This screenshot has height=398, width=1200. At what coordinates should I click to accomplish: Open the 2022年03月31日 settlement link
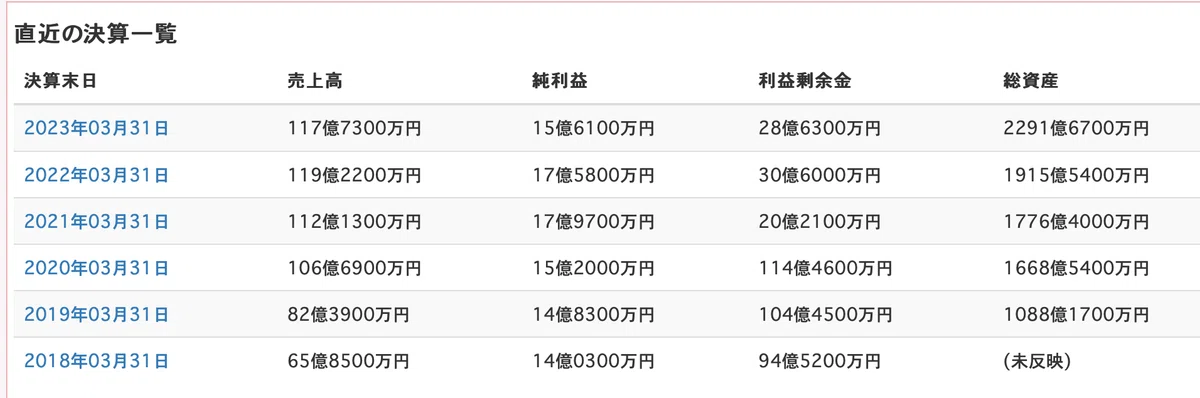[96, 175]
